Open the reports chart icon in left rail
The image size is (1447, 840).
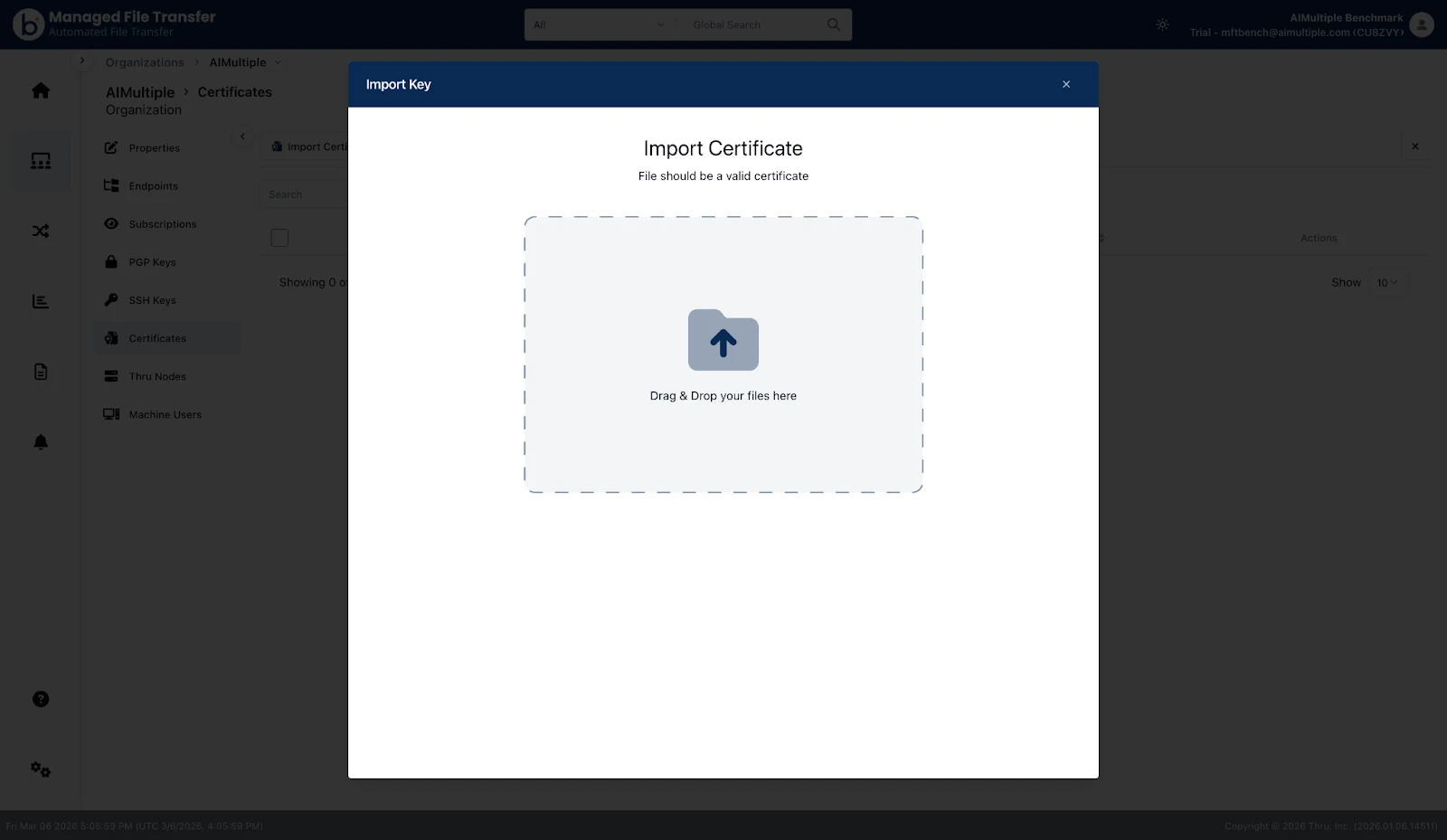[41, 302]
